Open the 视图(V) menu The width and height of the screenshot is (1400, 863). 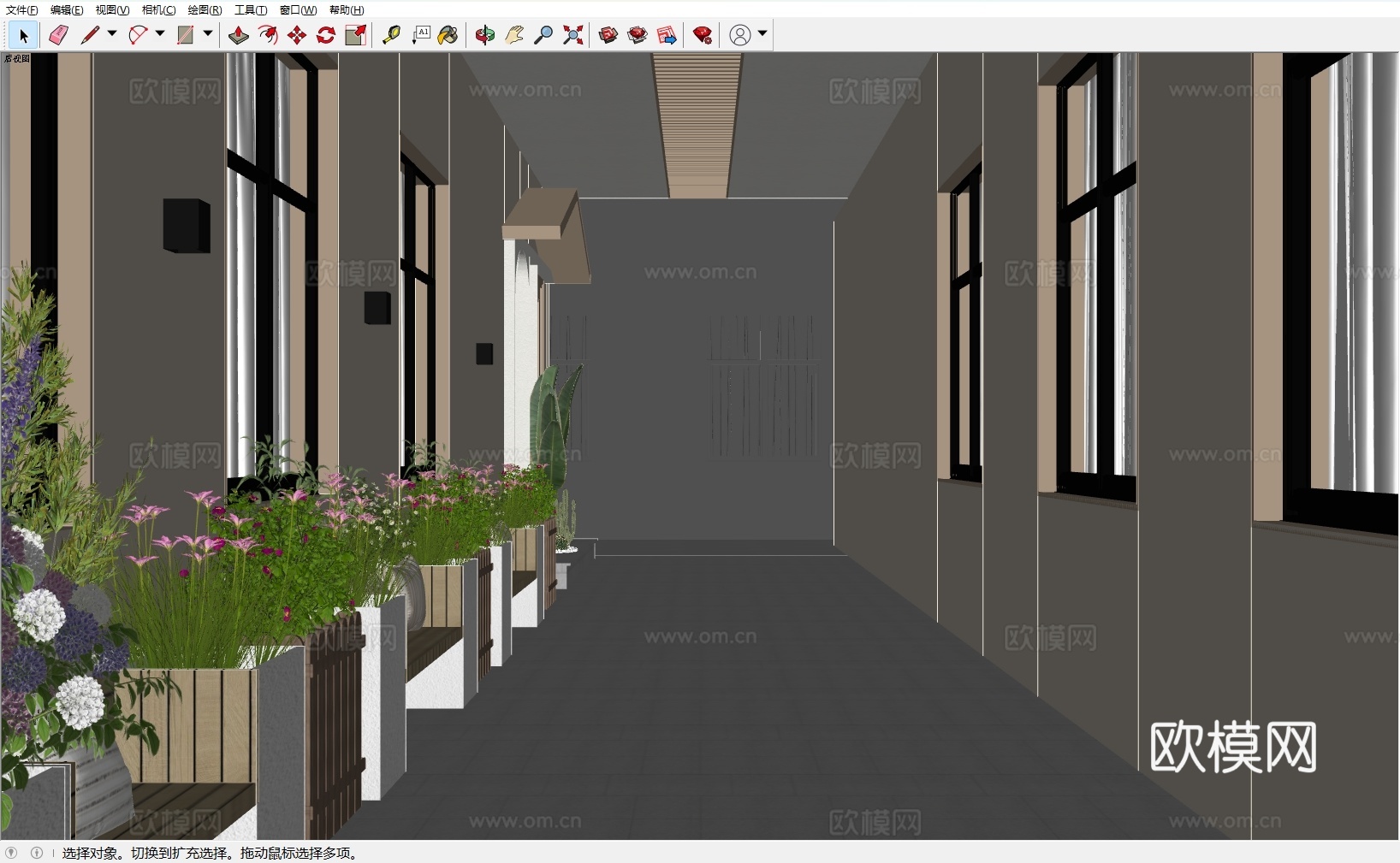pyautogui.click(x=112, y=10)
